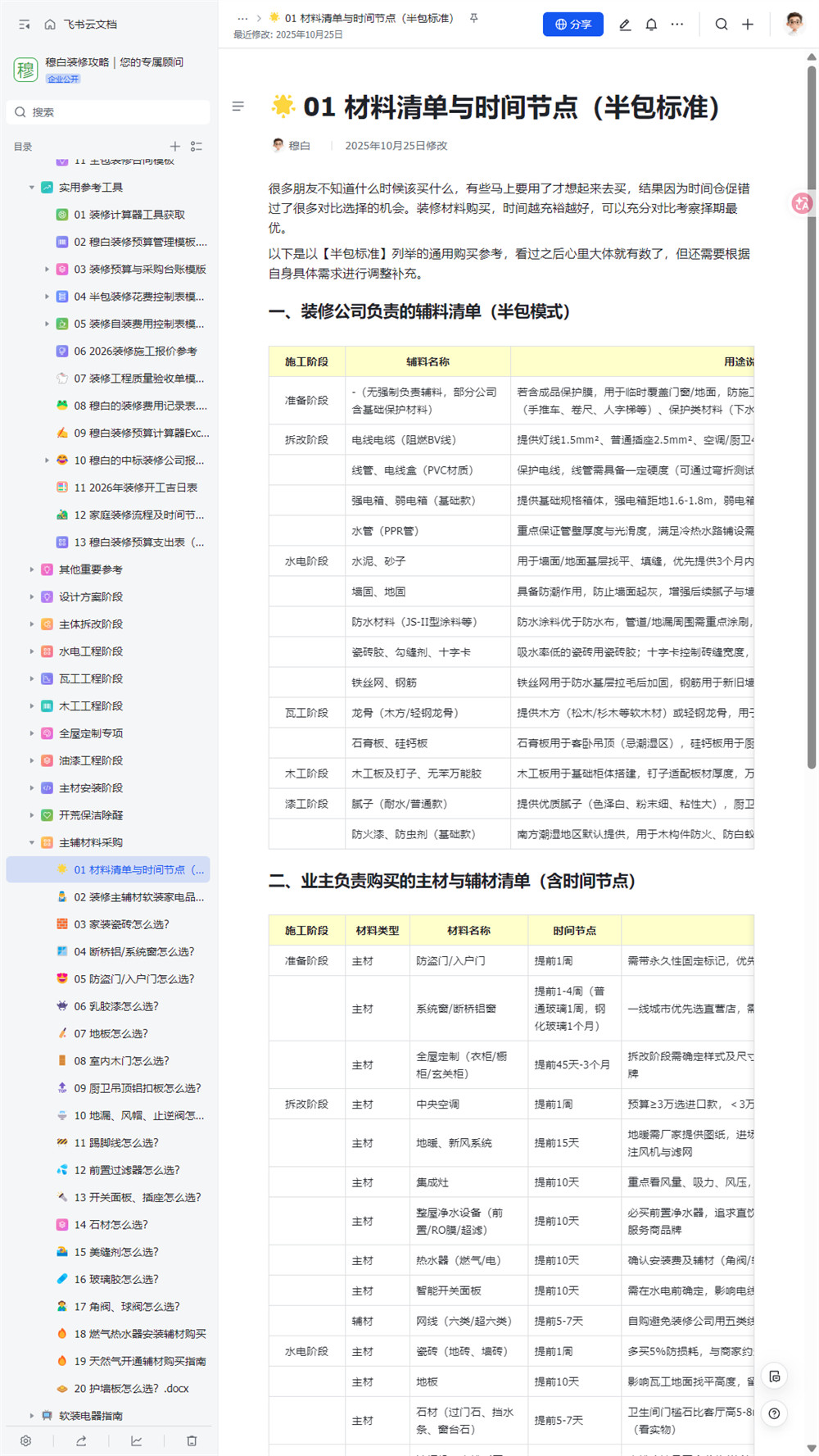Screen dimensions: 819x1456
Task: Click share arrow icon at sidebar bottom
Action: [x=81, y=1440]
